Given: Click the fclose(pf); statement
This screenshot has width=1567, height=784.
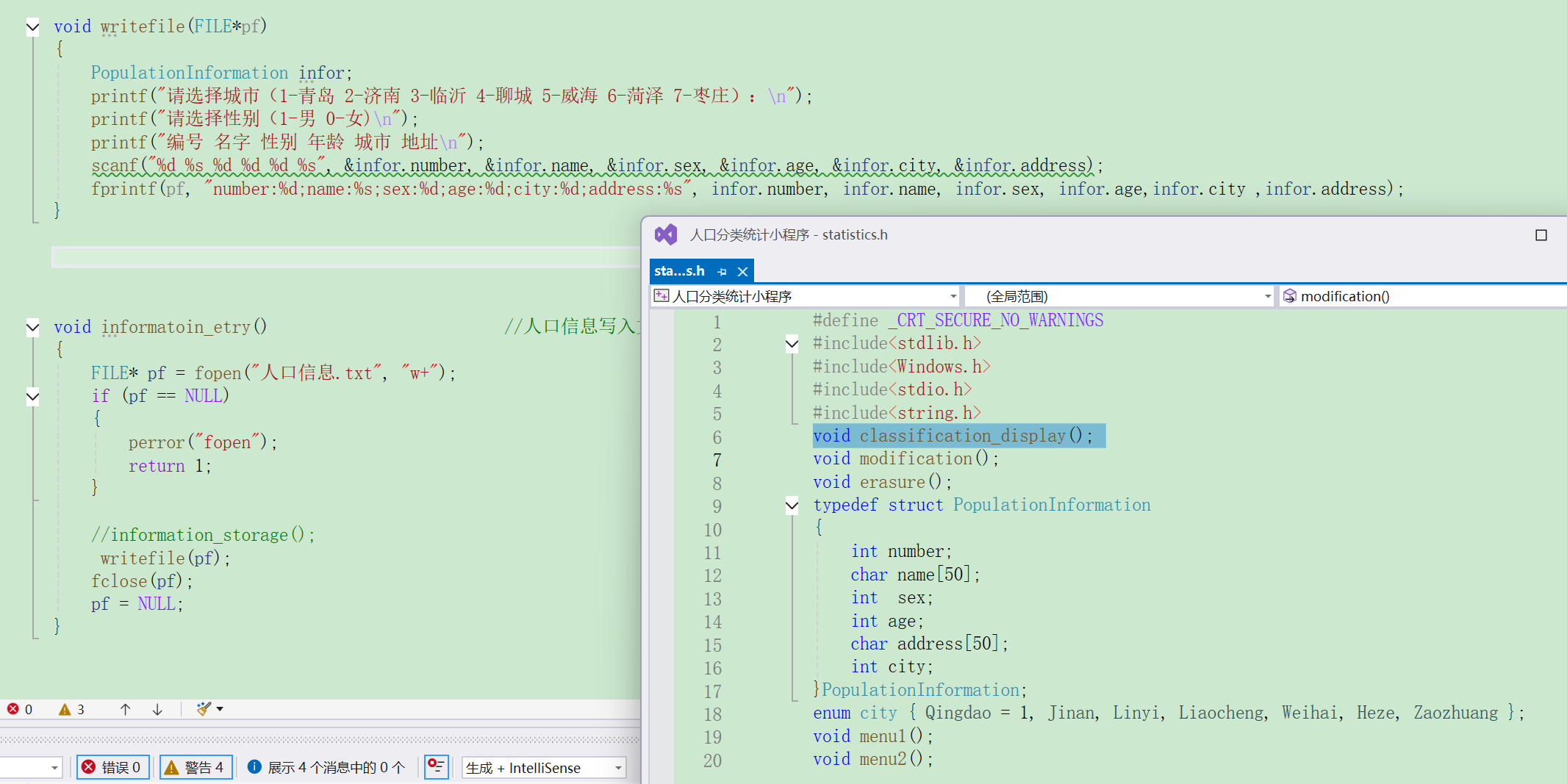Looking at the screenshot, I should pos(142,582).
